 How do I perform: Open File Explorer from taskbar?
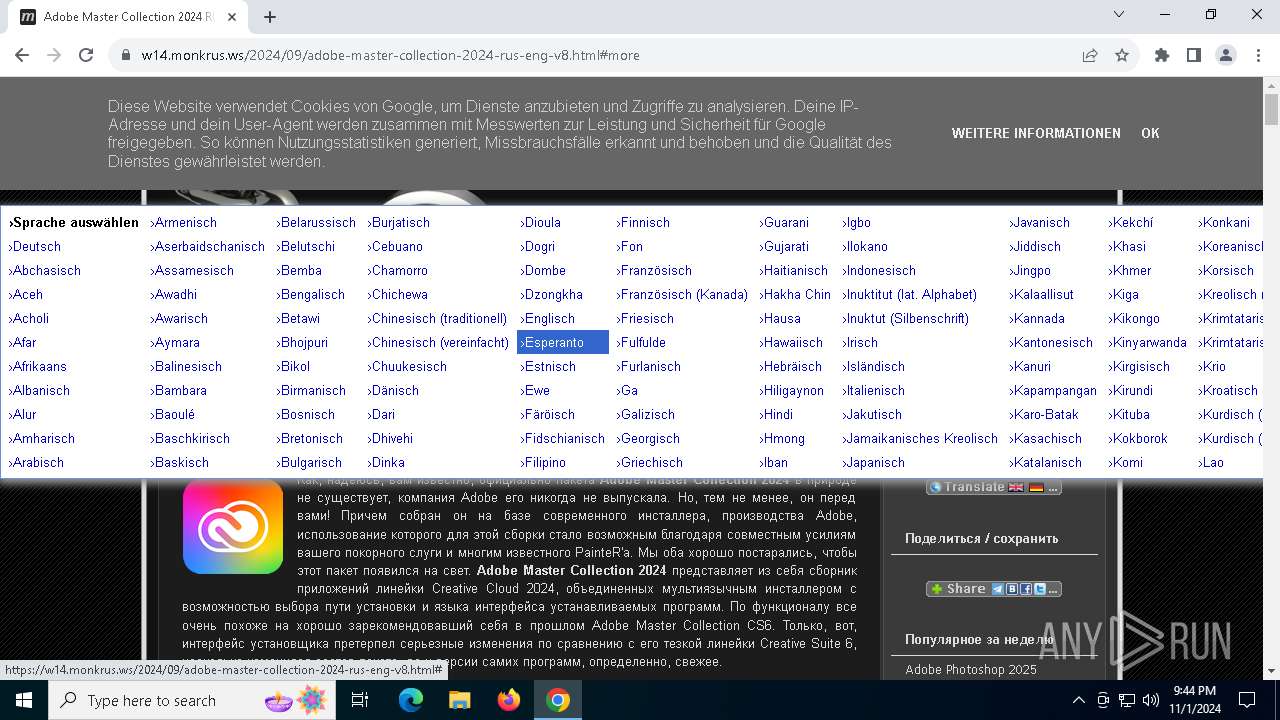[x=460, y=700]
